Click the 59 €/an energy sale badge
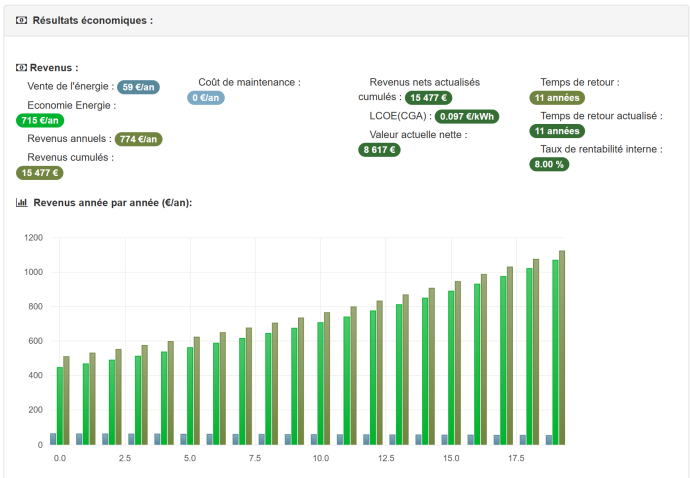The width and height of the screenshot is (690, 478). click(138, 87)
